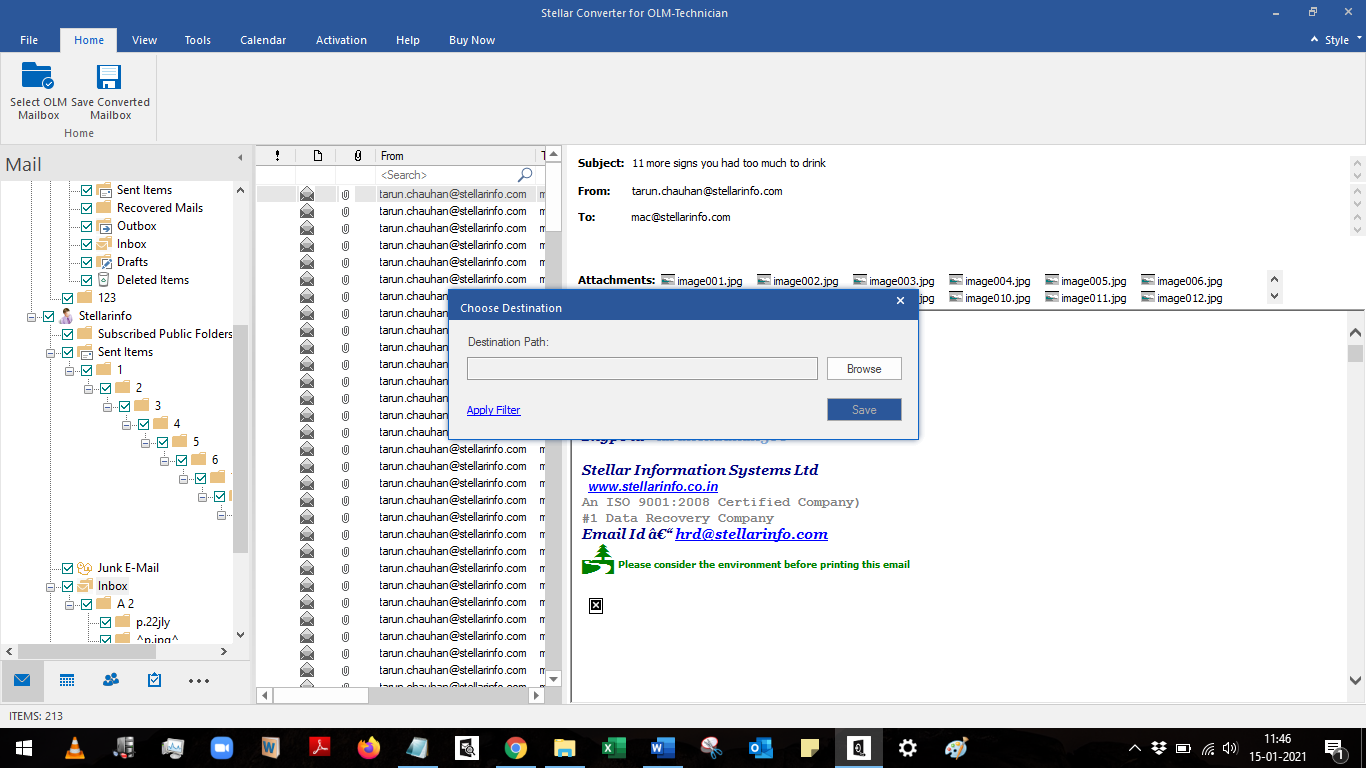This screenshot has width=1366, height=768.
Task: Open image001.jpg attachment
Action: click(x=701, y=281)
